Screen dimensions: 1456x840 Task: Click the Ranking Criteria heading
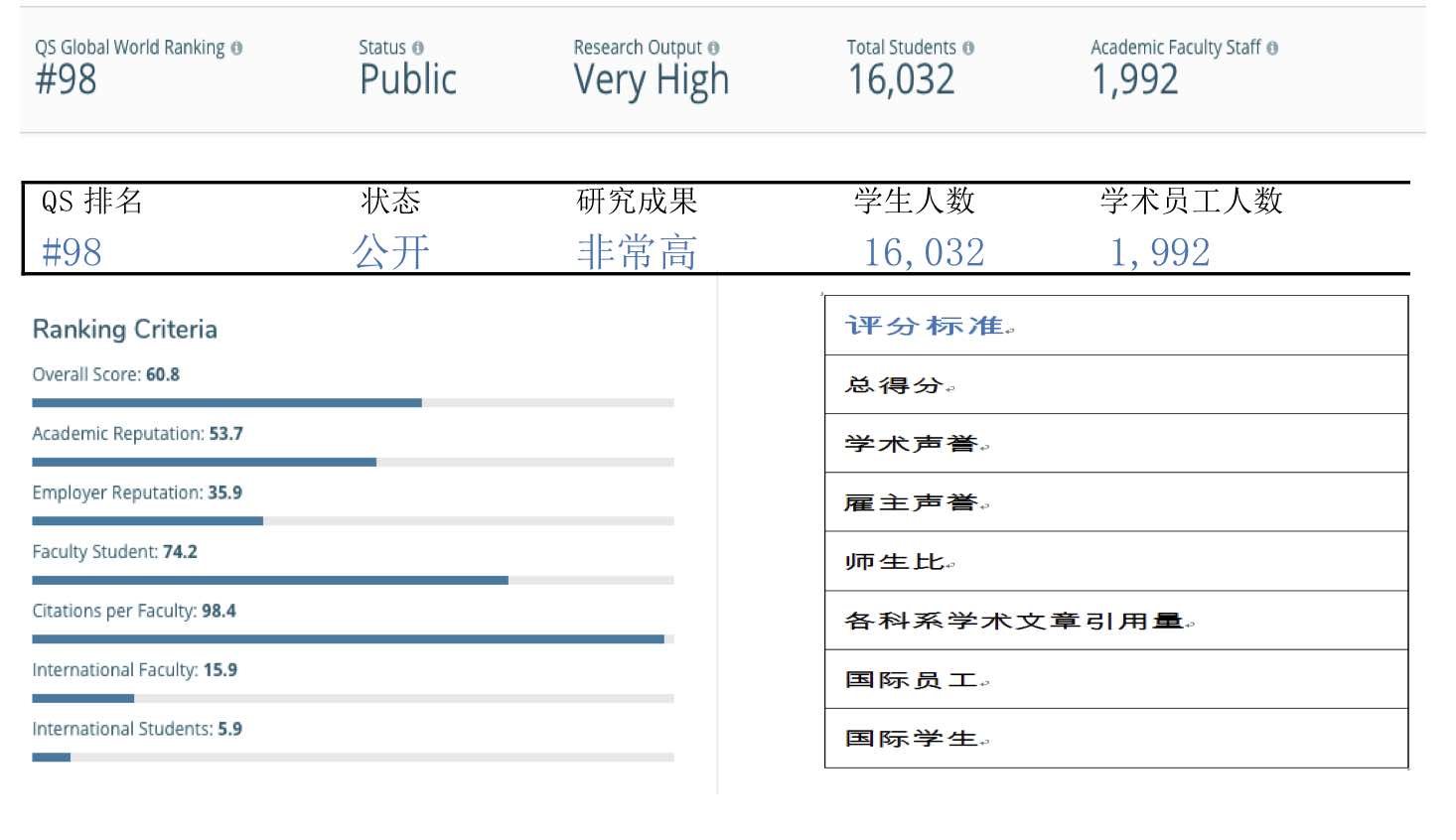125,330
